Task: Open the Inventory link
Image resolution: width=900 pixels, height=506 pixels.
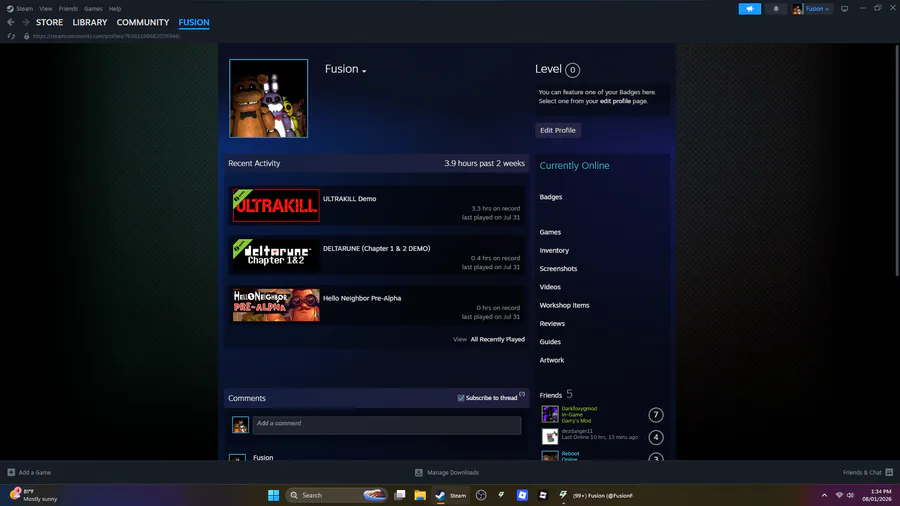Action: pyautogui.click(x=554, y=251)
